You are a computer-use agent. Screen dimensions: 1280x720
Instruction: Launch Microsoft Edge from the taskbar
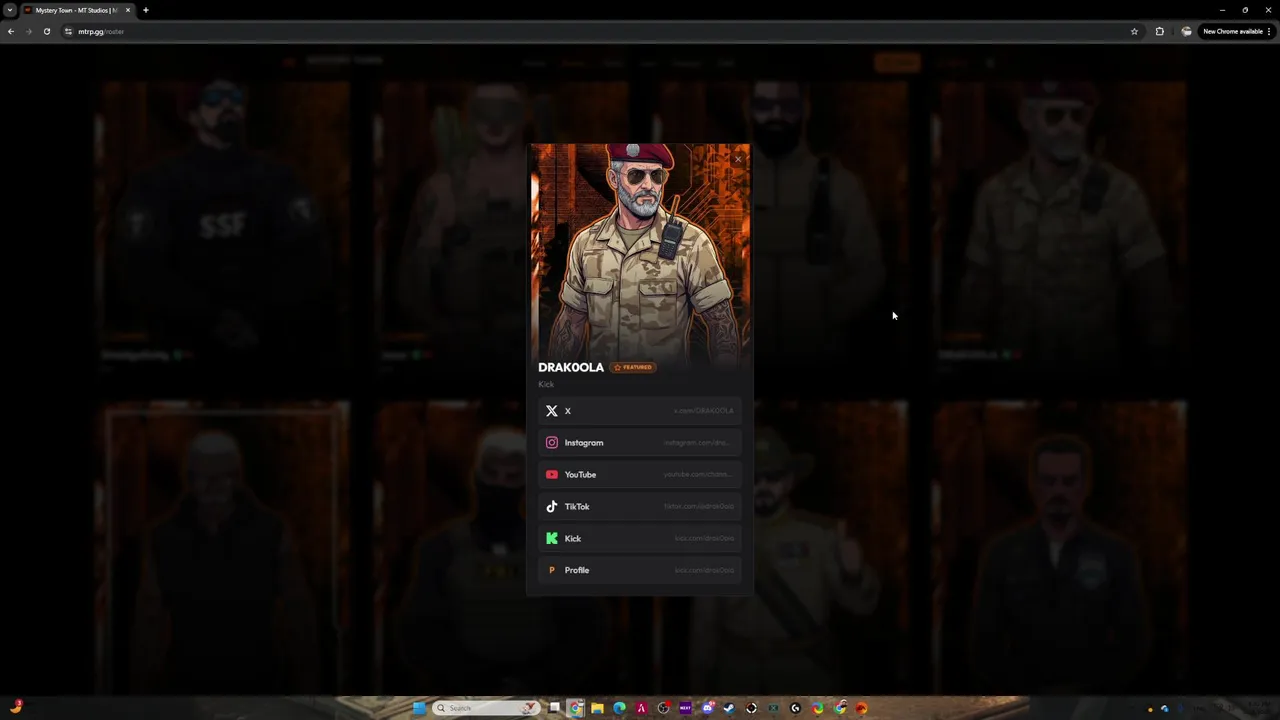(619, 708)
